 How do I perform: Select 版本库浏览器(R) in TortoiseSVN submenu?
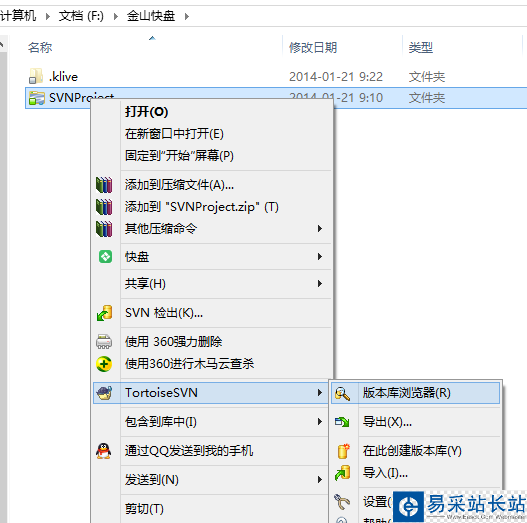[x=407, y=393]
